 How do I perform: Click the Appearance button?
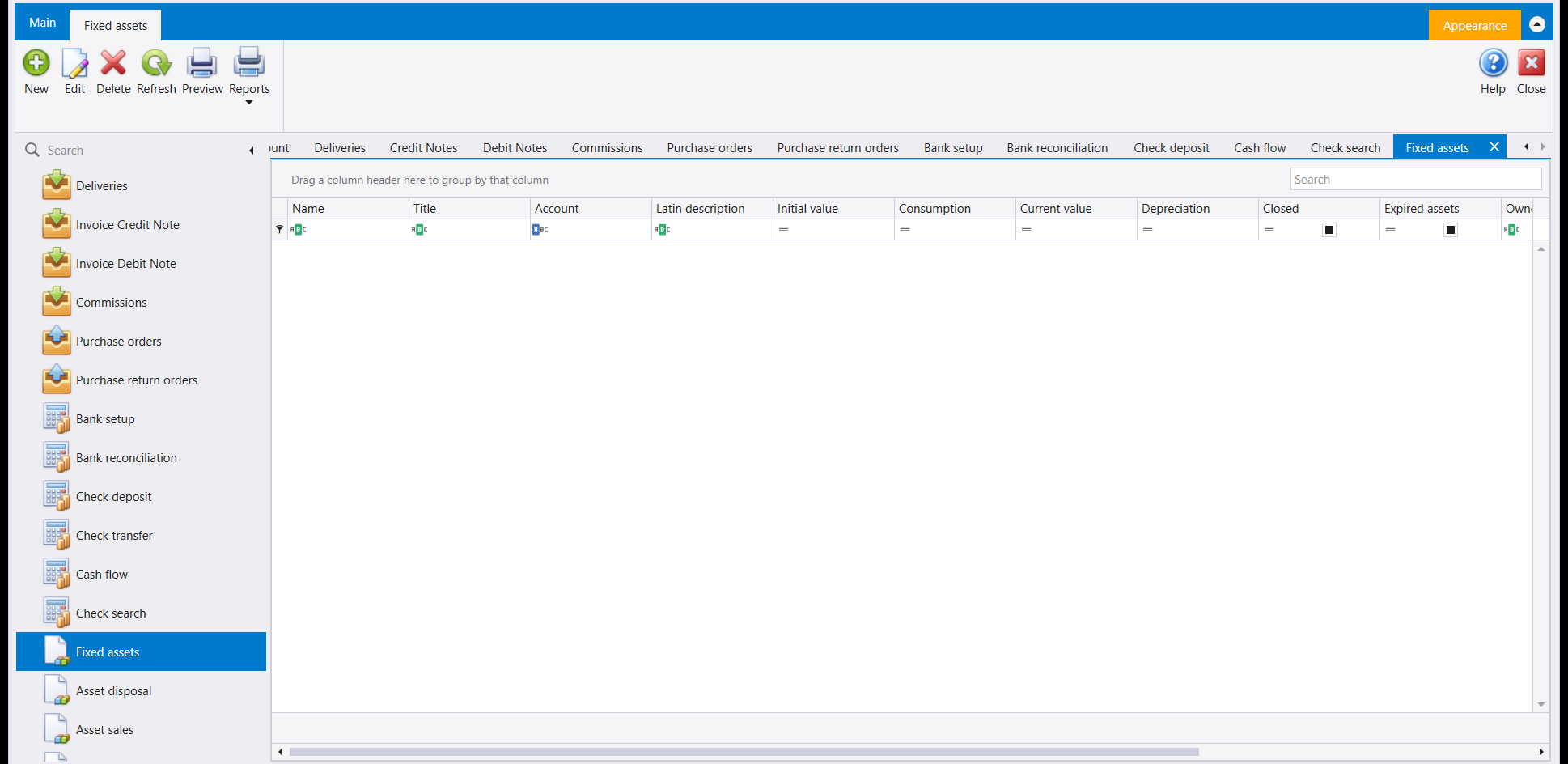tap(1474, 25)
